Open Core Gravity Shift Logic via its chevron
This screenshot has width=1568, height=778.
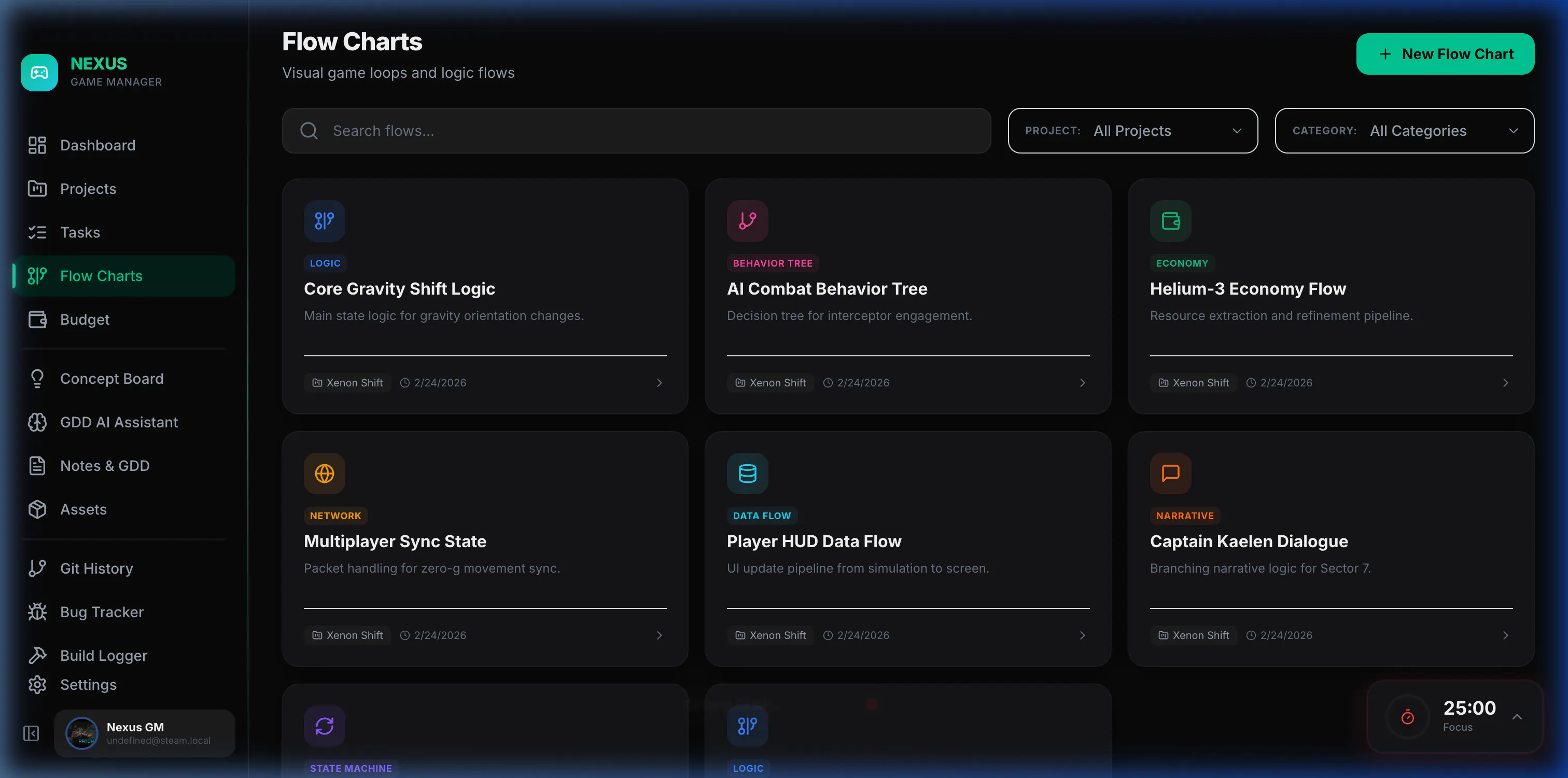pos(659,383)
